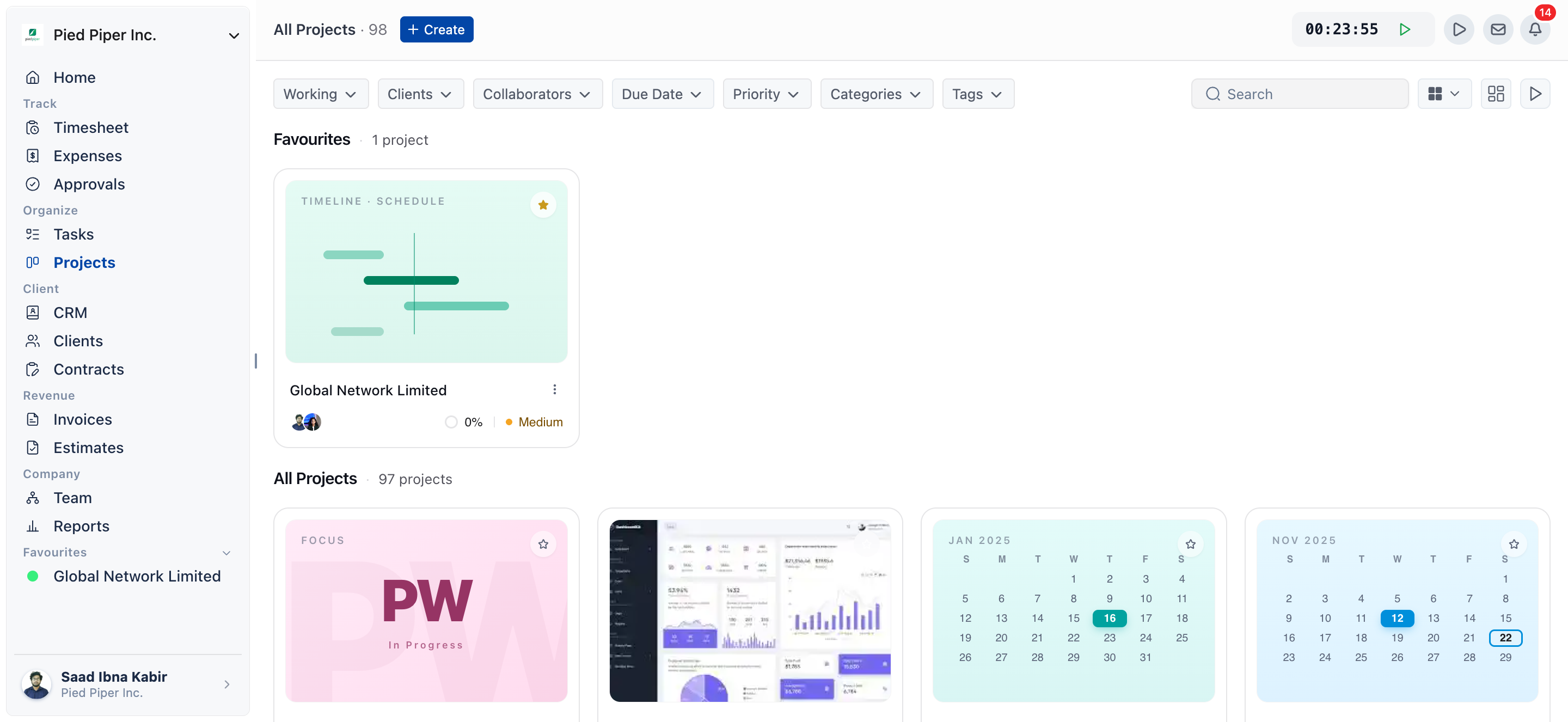Click the Invoices document icon
This screenshot has width=1568, height=722.
33,419
